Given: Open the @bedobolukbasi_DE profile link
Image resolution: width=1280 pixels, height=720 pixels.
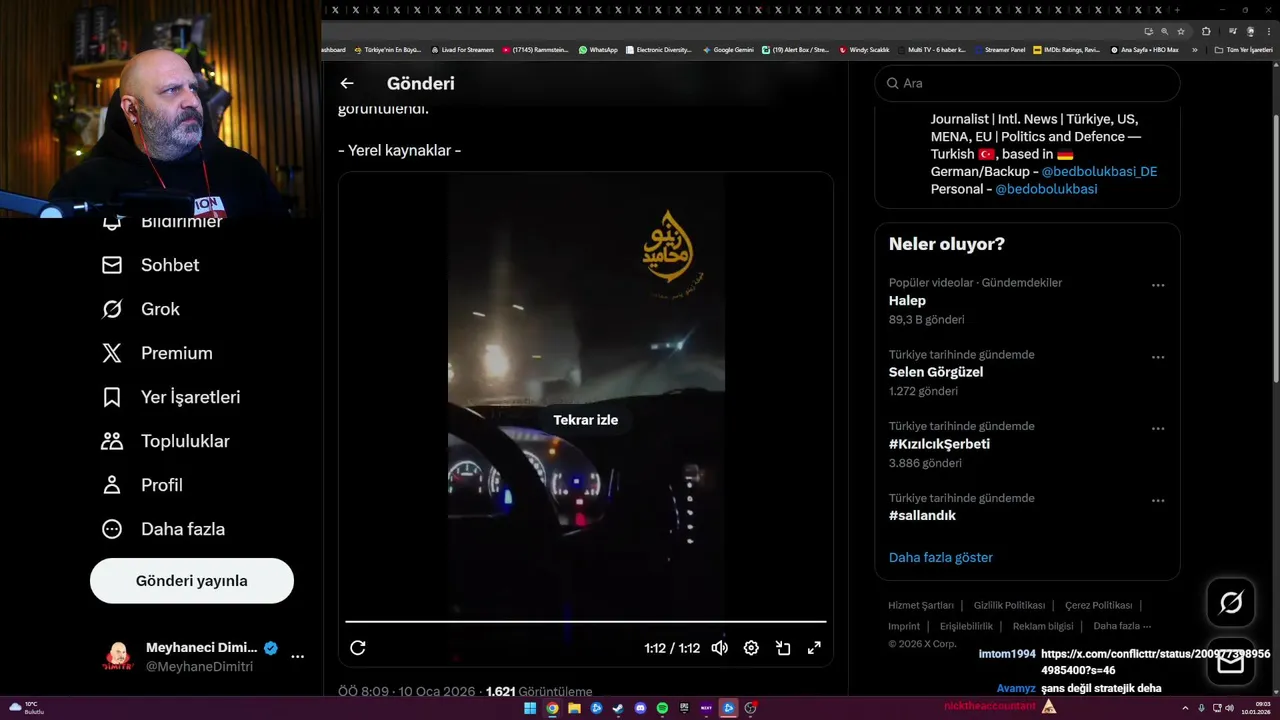Looking at the screenshot, I should pos(1099,171).
